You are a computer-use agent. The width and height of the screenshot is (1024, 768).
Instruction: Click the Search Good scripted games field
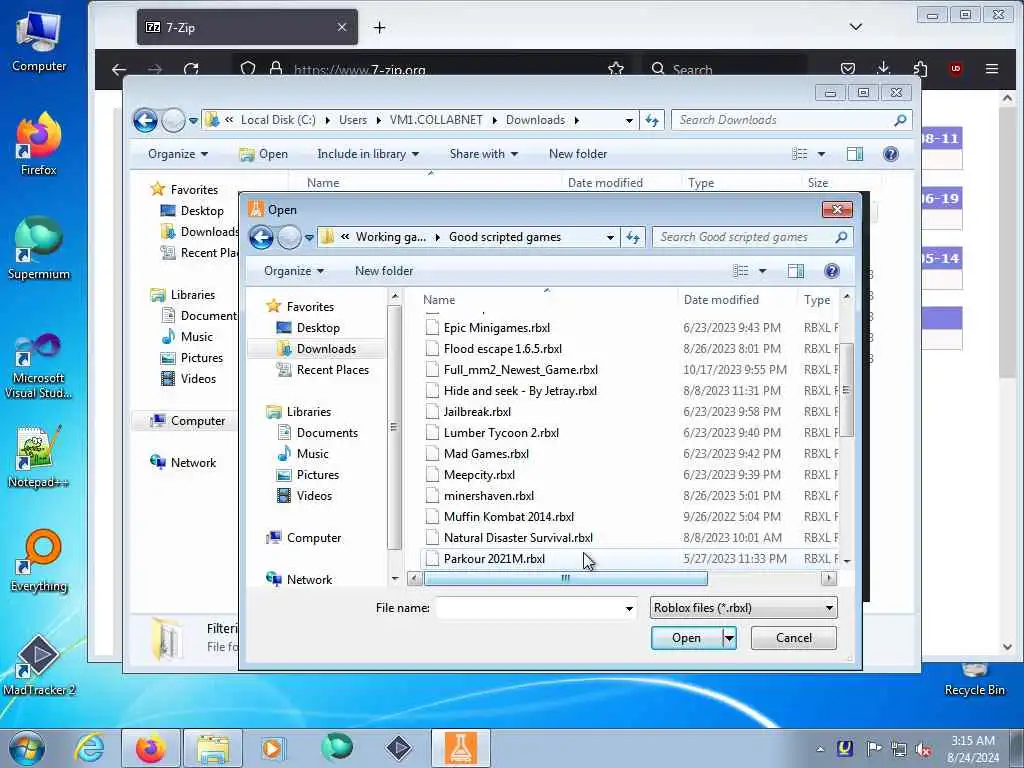[x=744, y=237]
